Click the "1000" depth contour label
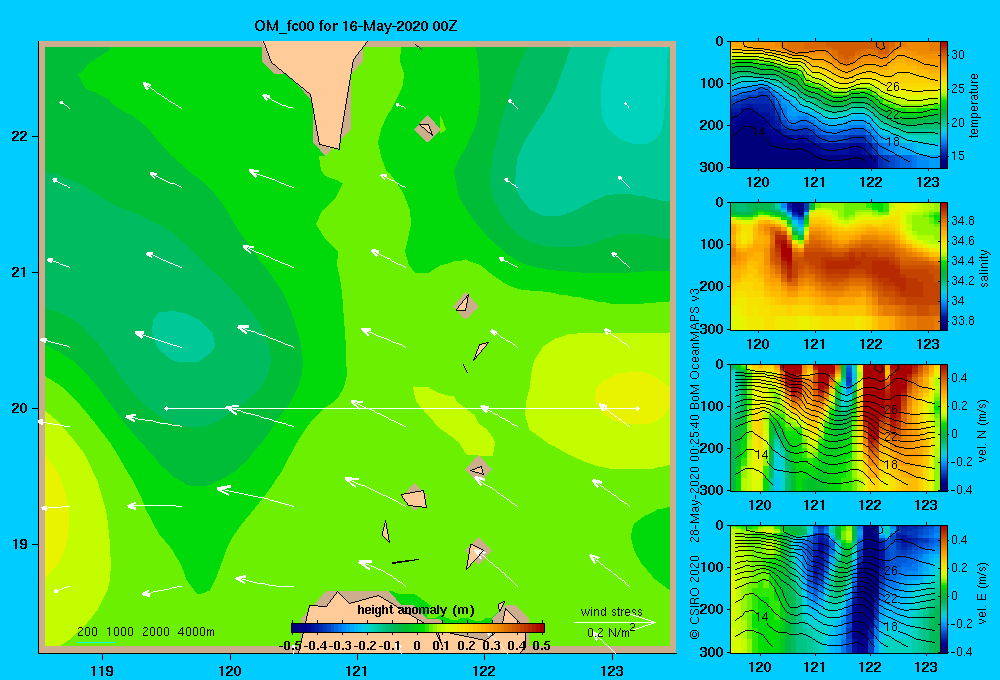This screenshot has height=680, width=1000. tap(120, 632)
